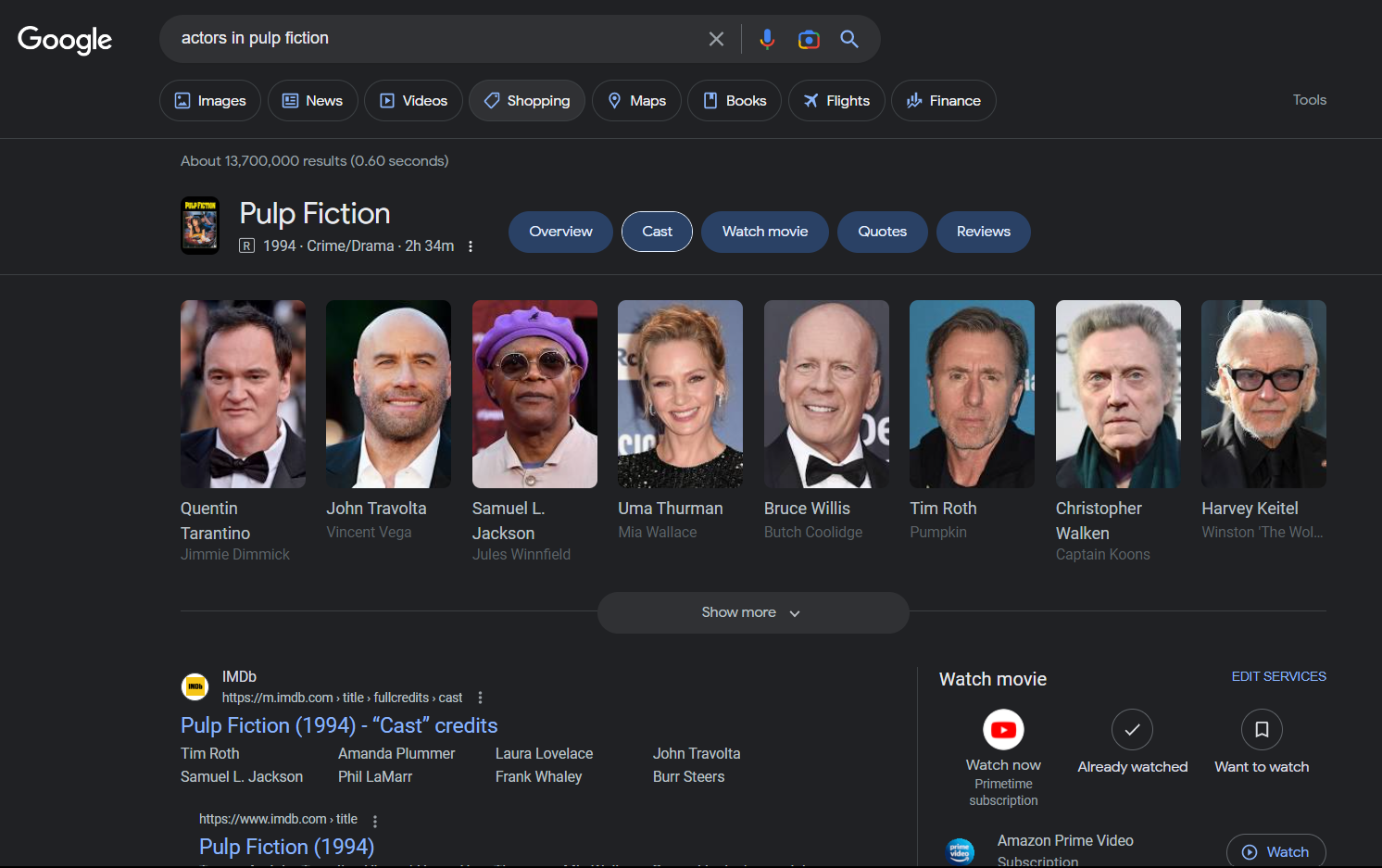Open Uma Thurman cast photo

(680, 394)
